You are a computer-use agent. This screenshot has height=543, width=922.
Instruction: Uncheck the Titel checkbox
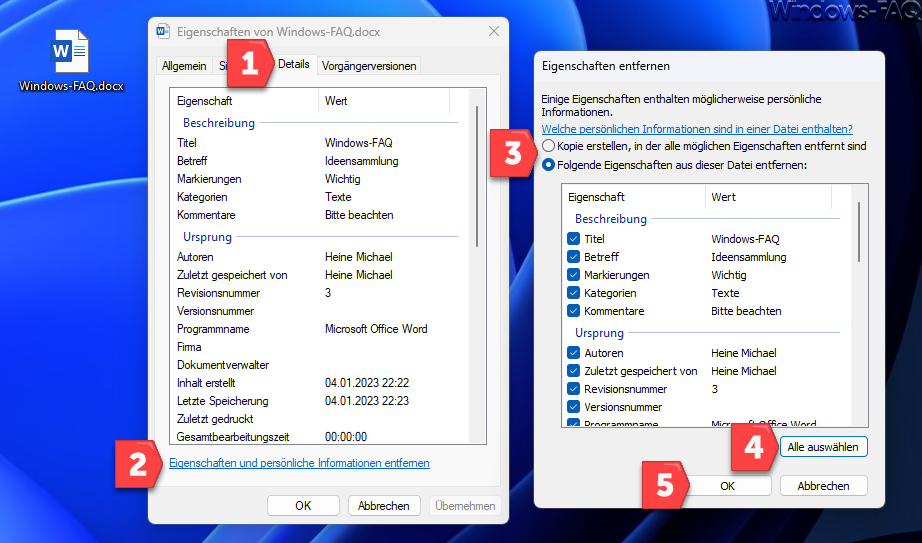pyautogui.click(x=573, y=239)
